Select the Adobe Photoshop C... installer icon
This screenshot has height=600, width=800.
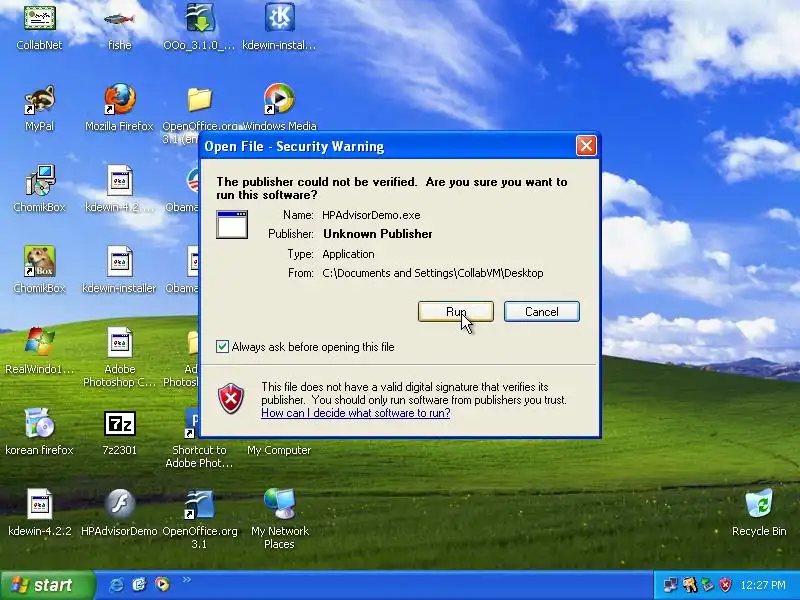[x=119, y=342]
